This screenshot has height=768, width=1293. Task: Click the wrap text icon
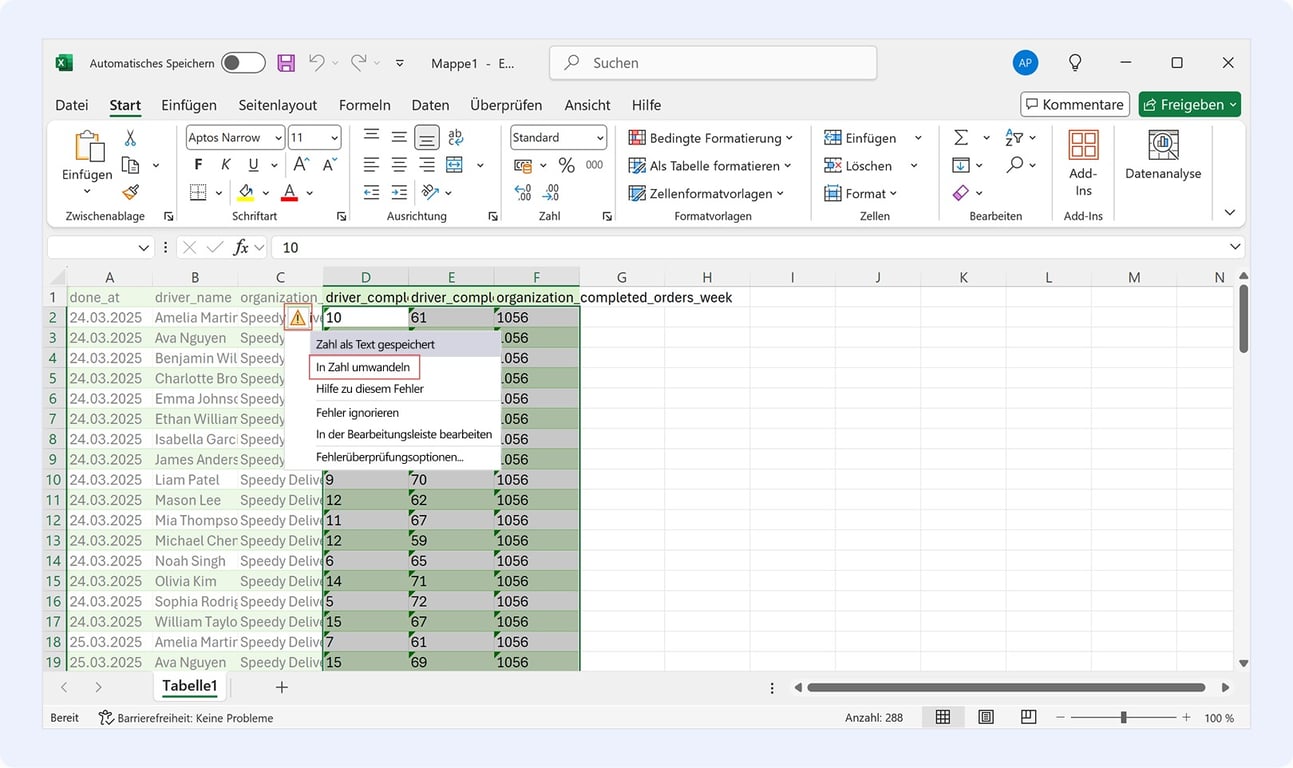[456, 137]
